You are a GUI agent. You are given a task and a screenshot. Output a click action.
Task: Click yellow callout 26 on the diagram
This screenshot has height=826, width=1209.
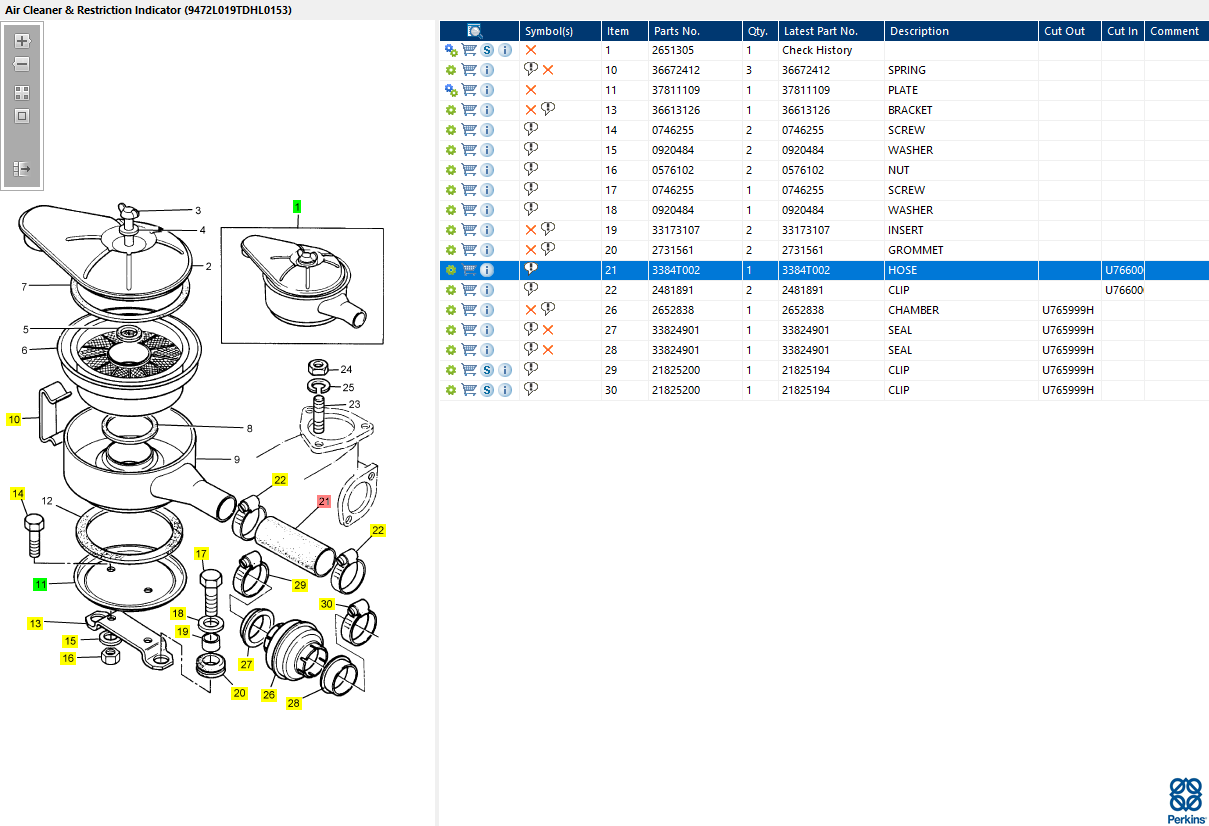tap(268, 695)
